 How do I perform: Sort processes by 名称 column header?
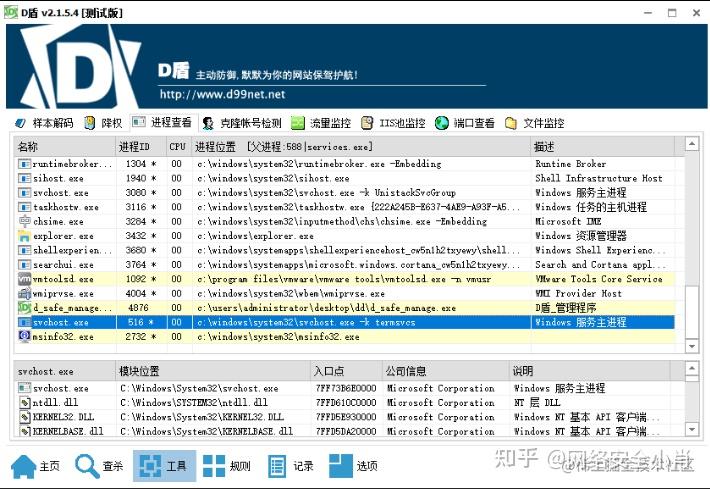[x=65, y=147]
